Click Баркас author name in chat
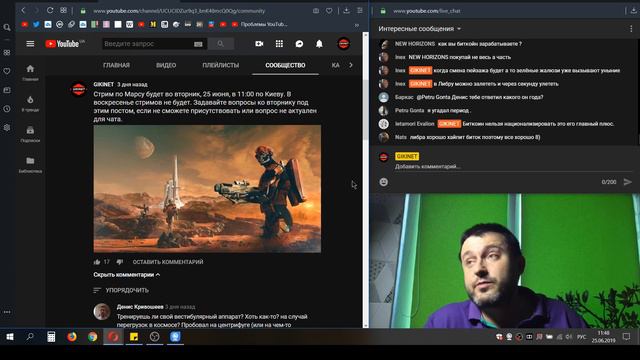 404,97
